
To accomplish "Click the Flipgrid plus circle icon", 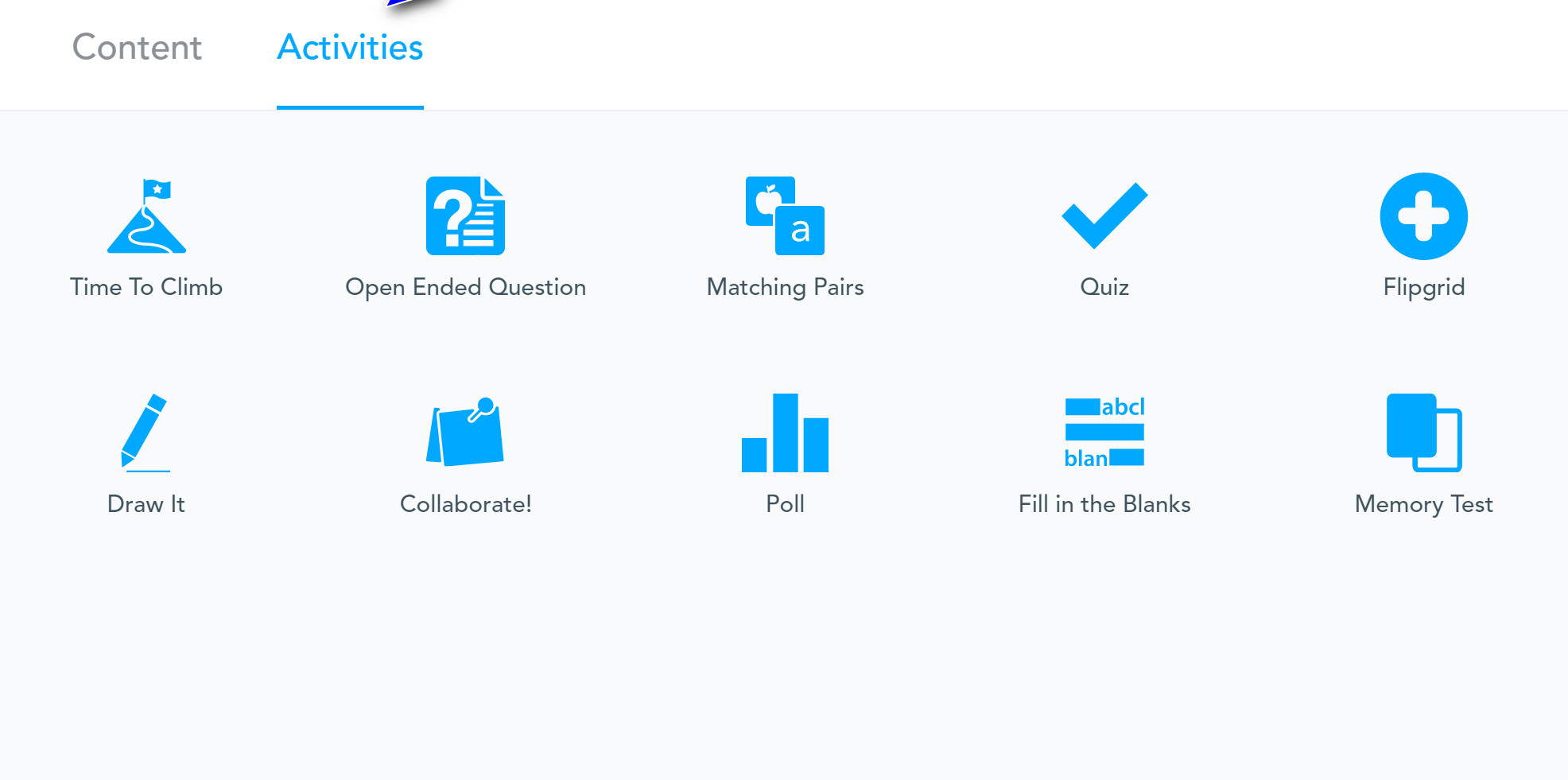I will 1423,216.
